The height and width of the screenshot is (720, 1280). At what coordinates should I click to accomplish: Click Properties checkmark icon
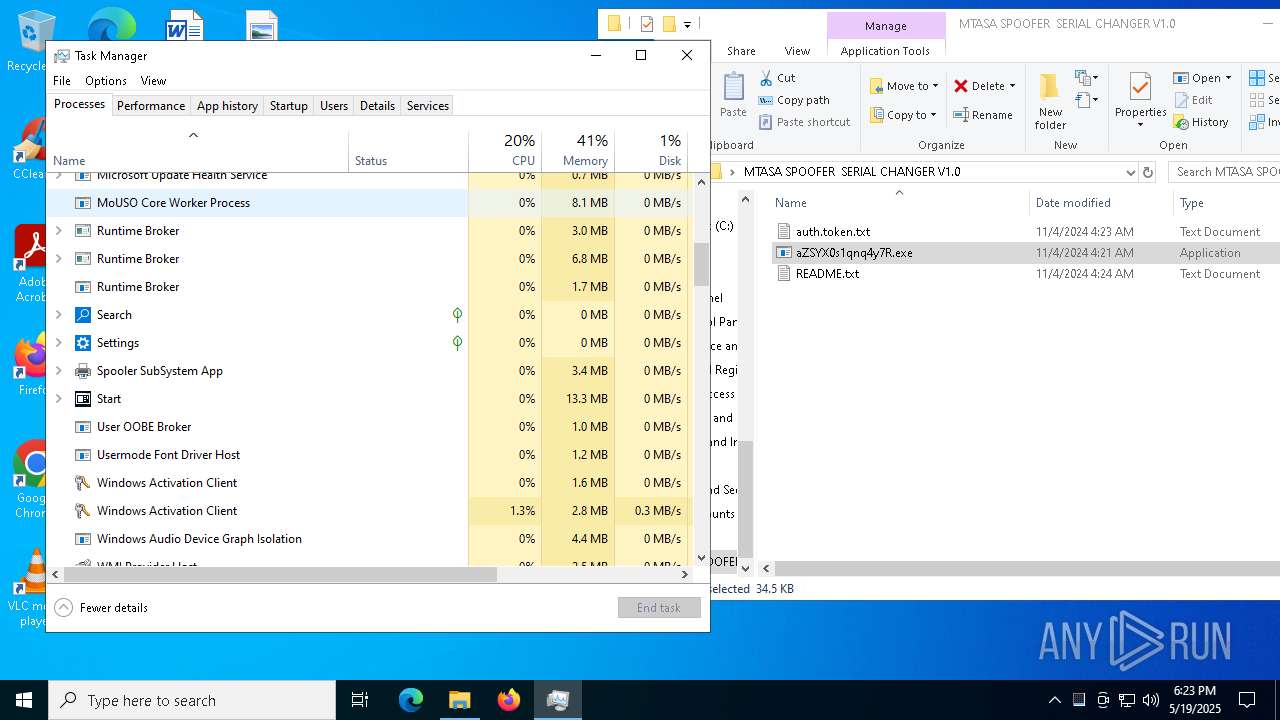tap(1140, 86)
